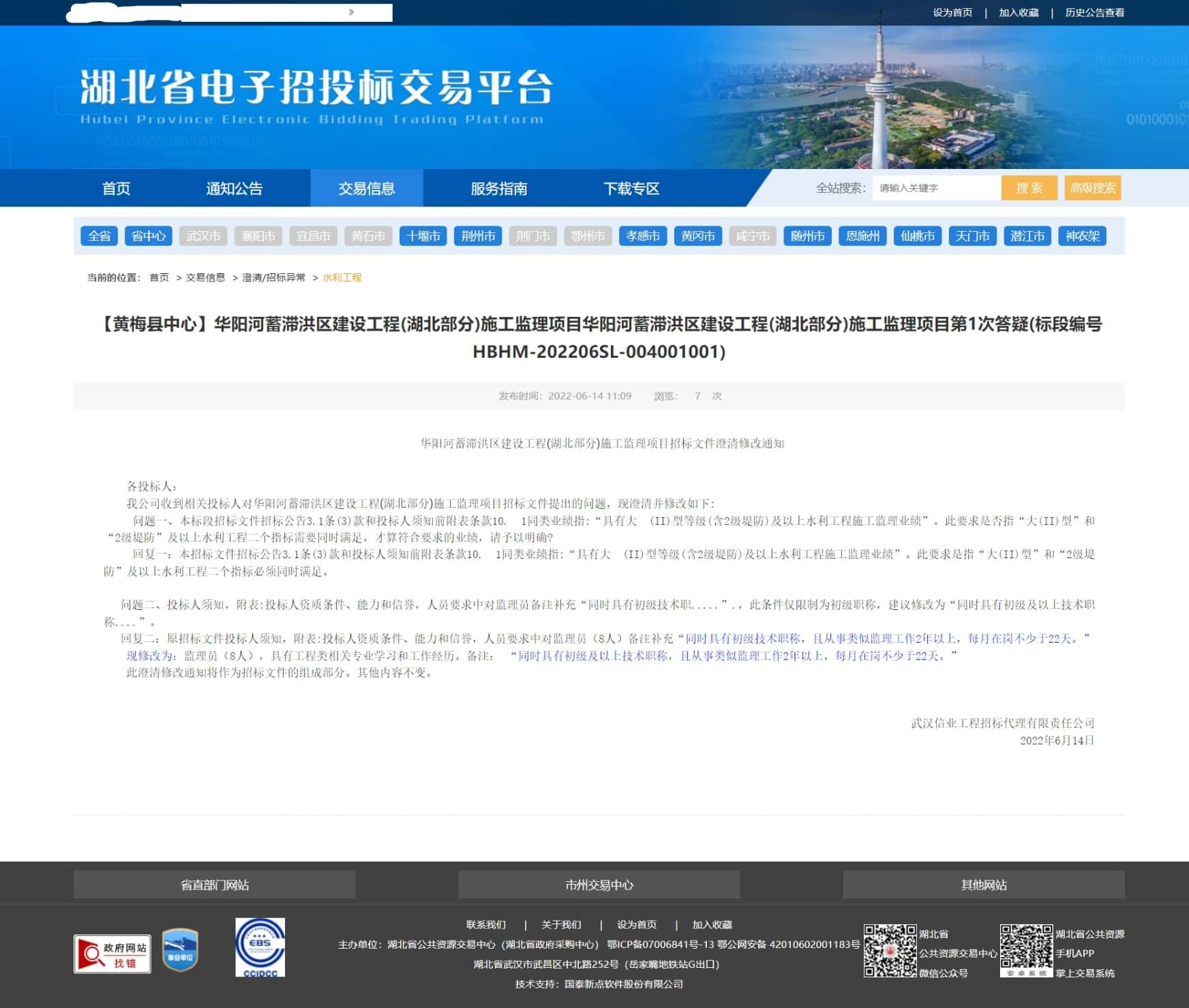This screenshot has height=1008, width=1189.
Task: Go to 首页 in the main navigation
Action: (x=116, y=188)
